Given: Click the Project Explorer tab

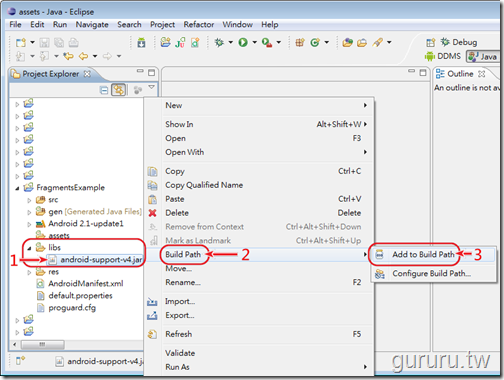Looking at the screenshot, I should coord(51,74).
